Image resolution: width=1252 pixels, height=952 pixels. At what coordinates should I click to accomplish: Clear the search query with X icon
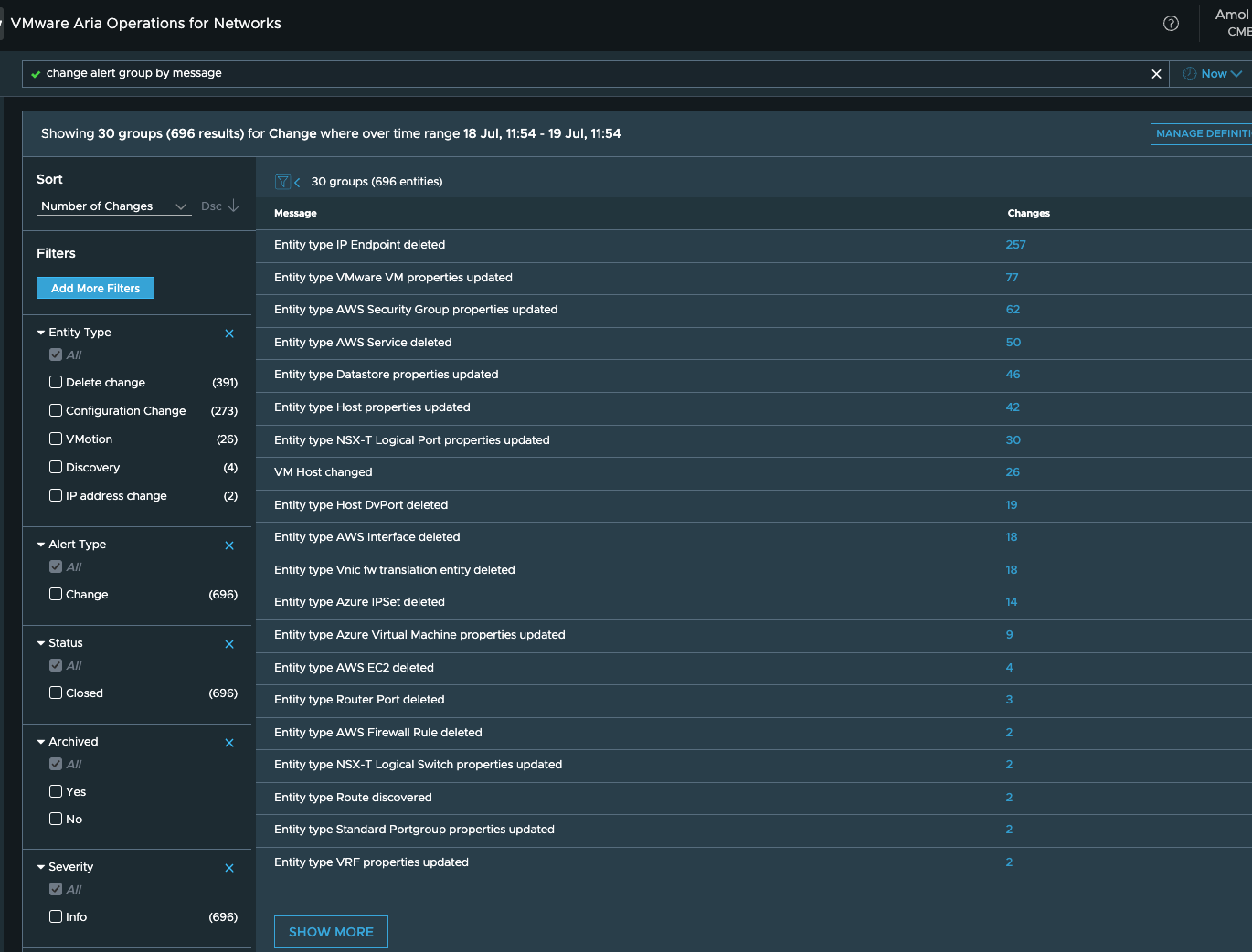click(1156, 74)
